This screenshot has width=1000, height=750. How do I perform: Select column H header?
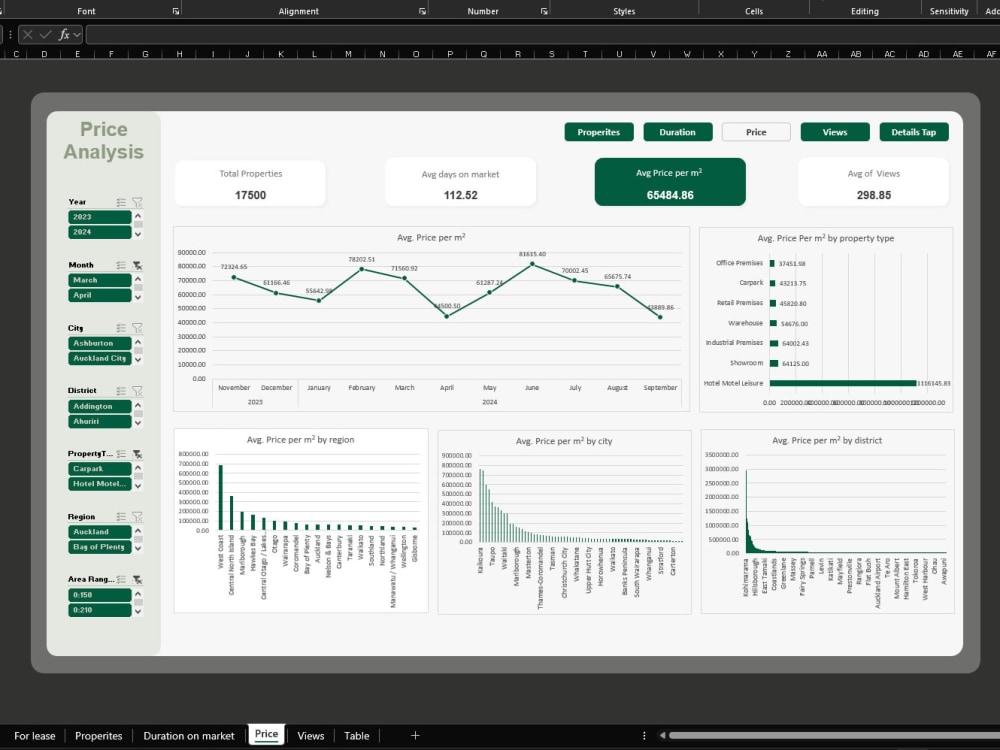point(179,54)
